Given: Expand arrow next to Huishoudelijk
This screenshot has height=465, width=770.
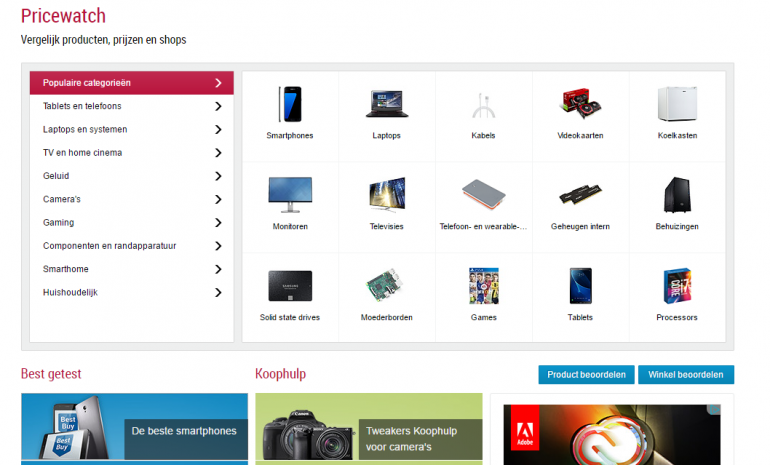Looking at the screenshot, I should tap(219, 293).
